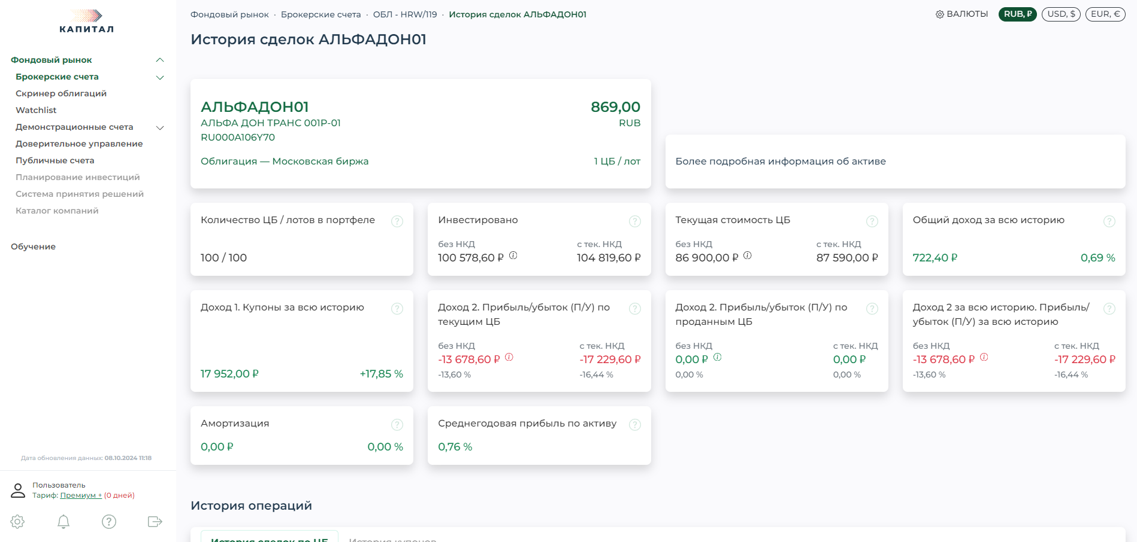Click the 87 590,00 ₽ current value
Image resolution: width=1137 pixels, height=542 pixels.
click(x=847, y=258)
